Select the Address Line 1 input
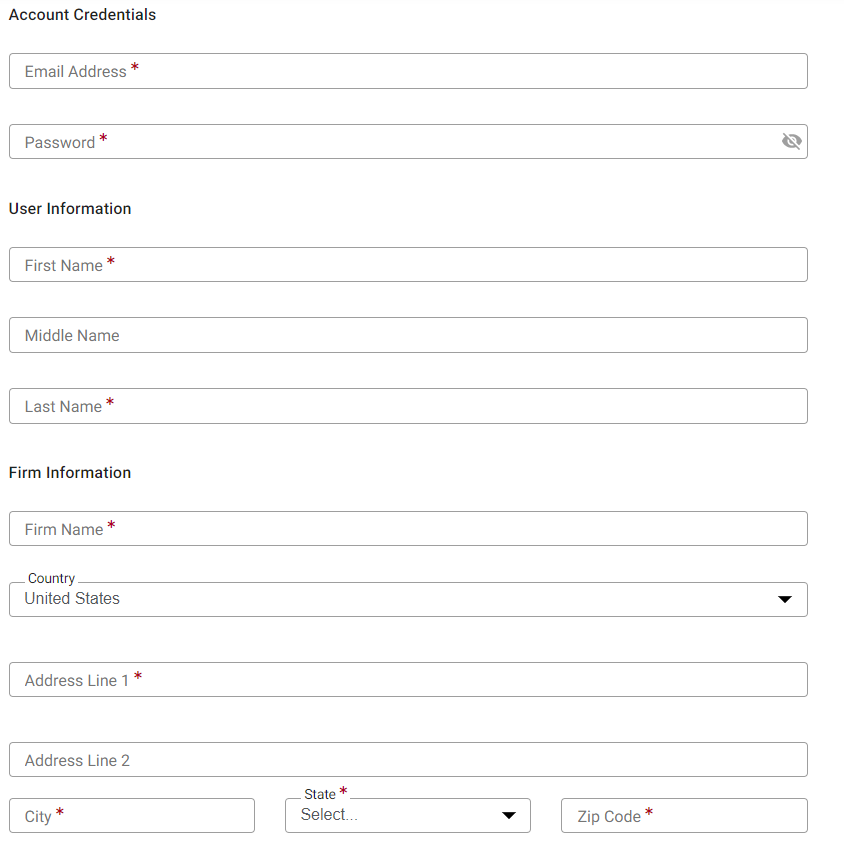The height and width of the screenshot is (862, 844). [x=408, y=679]
